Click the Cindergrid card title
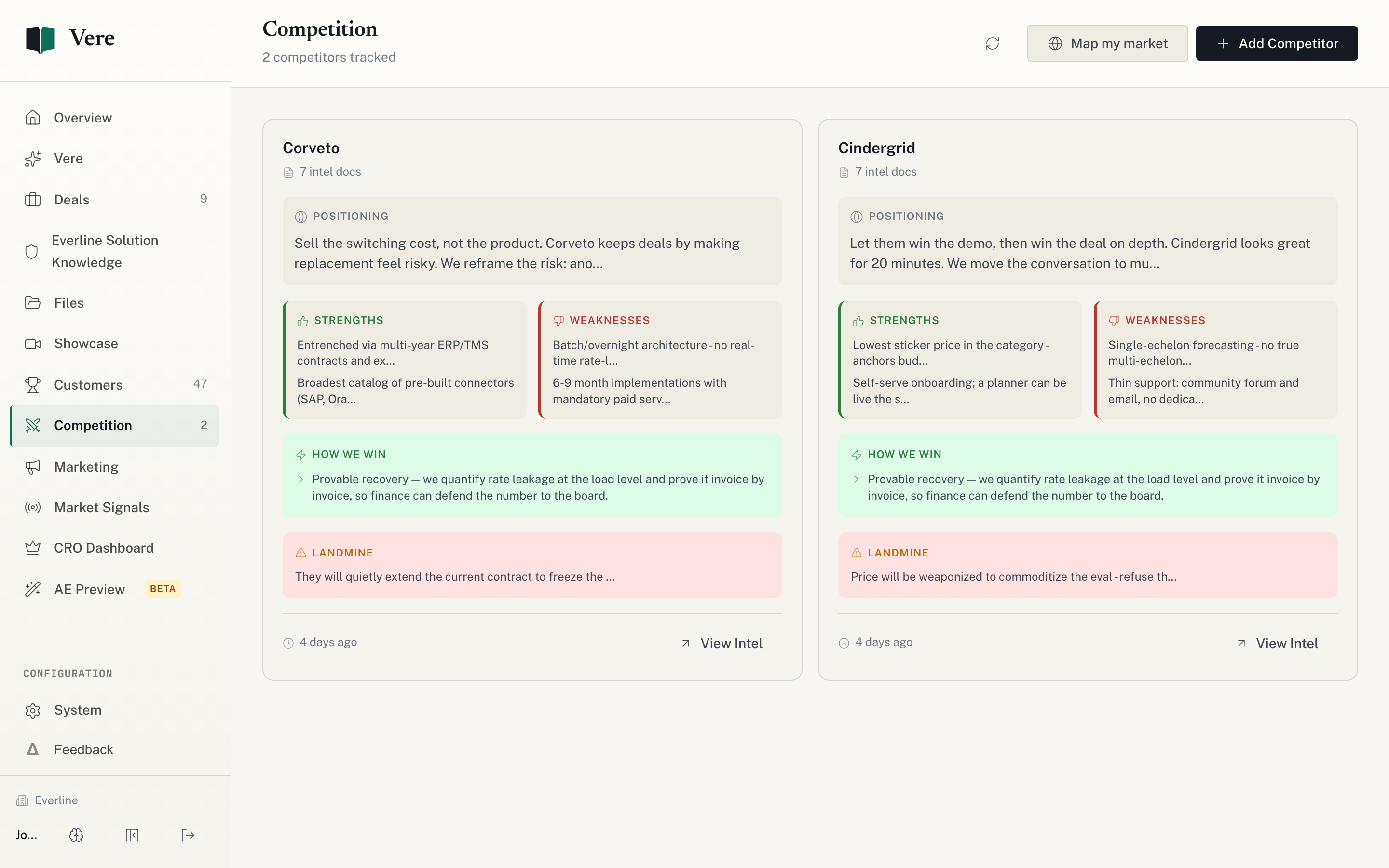Screen dimensions: 1389x868 876,148
